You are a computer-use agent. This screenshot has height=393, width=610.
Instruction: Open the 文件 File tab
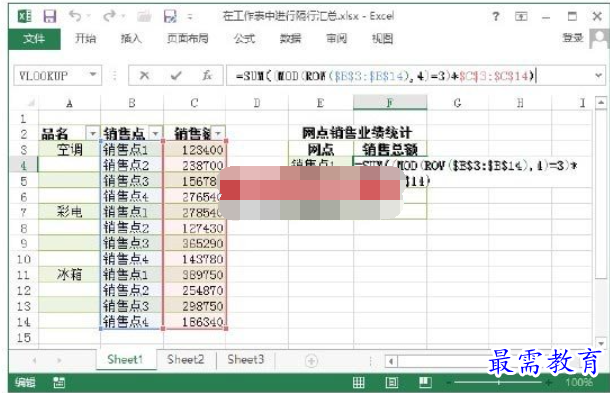(x=34, y=39)
